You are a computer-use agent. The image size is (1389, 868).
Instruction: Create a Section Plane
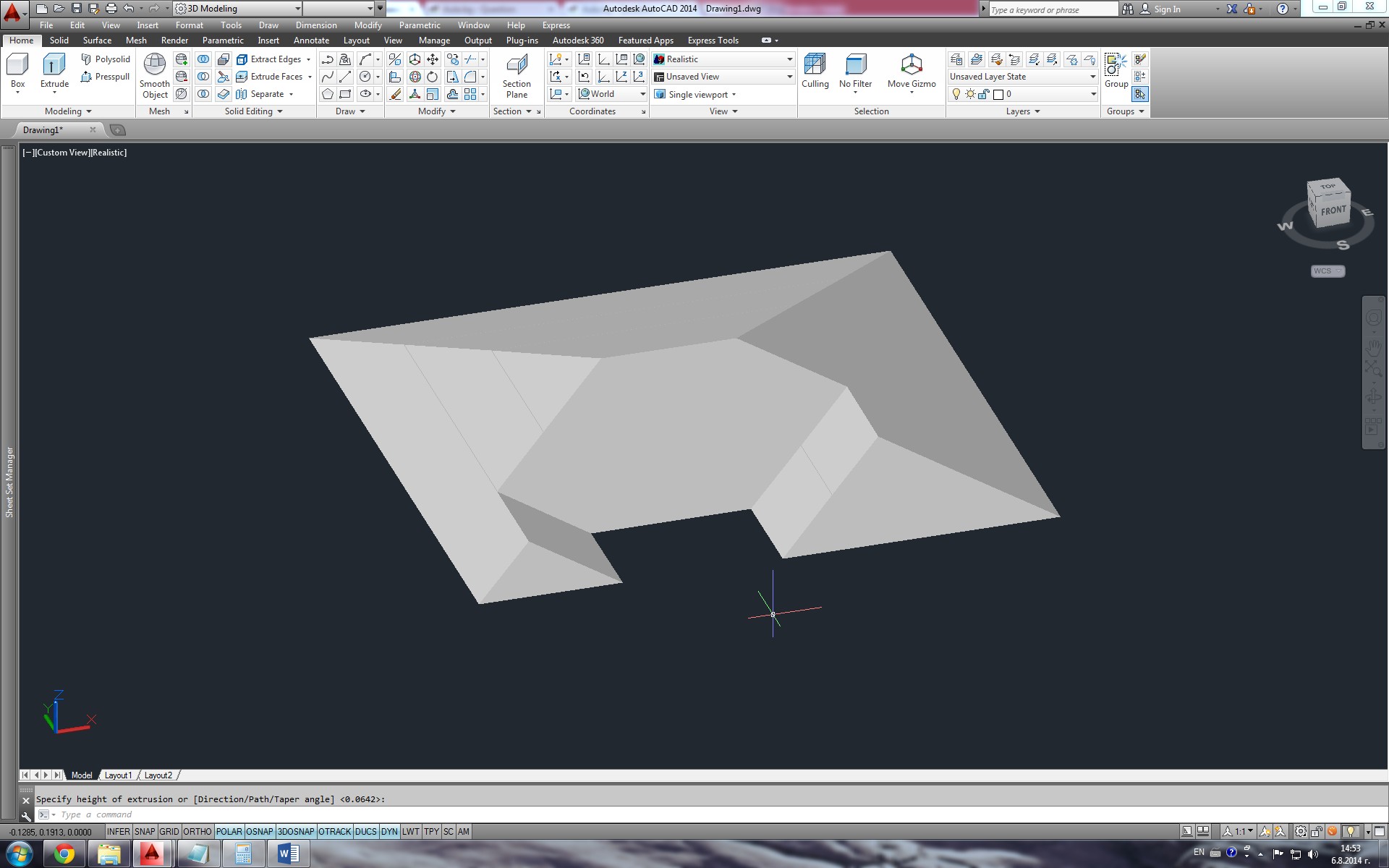pyautogui.click(x=517, y=76)
